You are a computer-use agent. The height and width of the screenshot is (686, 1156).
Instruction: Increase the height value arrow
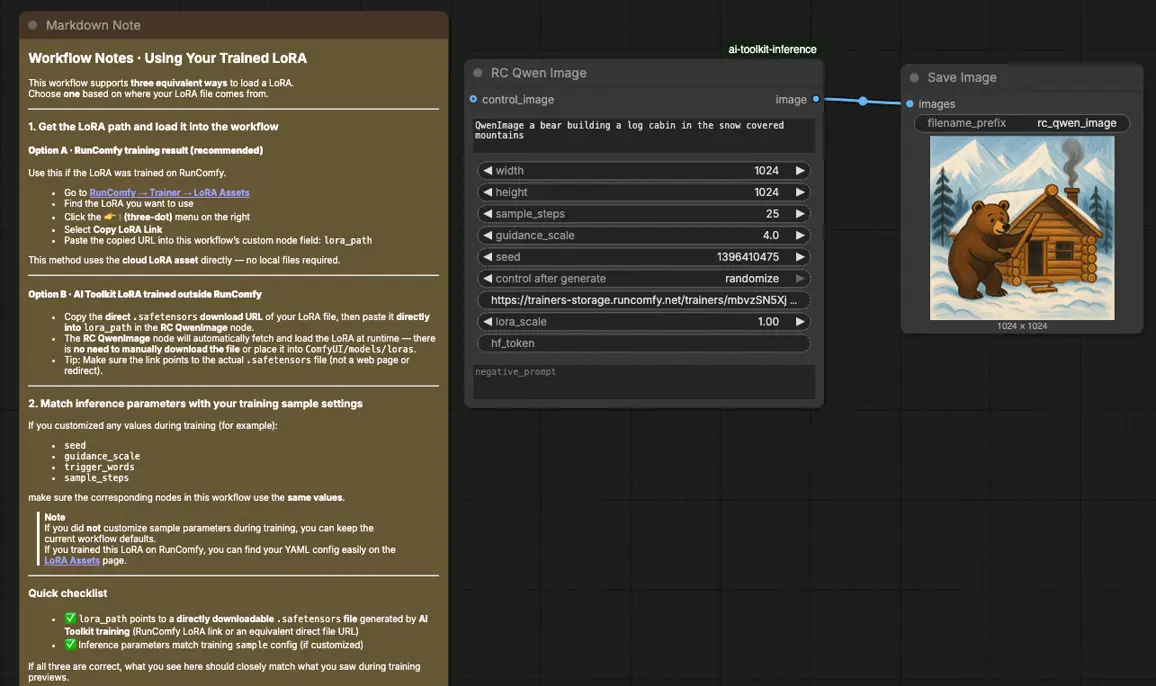pos(800,192)
